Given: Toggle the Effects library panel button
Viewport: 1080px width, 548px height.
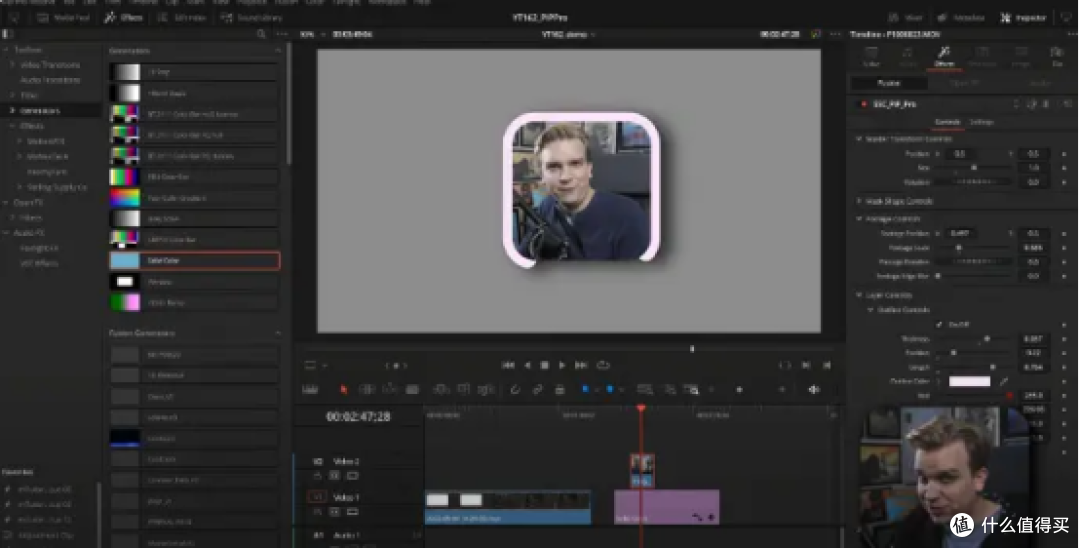Looking at the screenshot, I should tap(123, 17).
